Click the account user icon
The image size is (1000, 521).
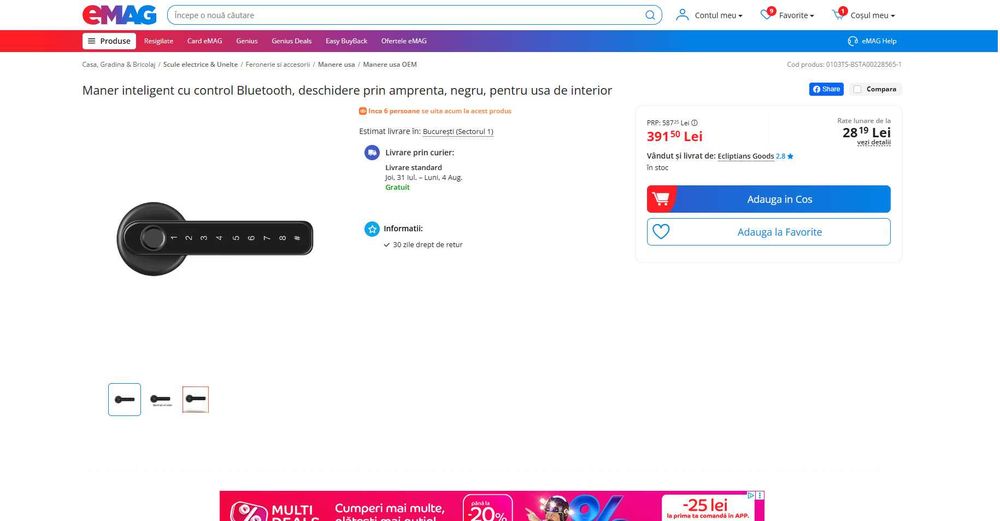coord(682,15)
